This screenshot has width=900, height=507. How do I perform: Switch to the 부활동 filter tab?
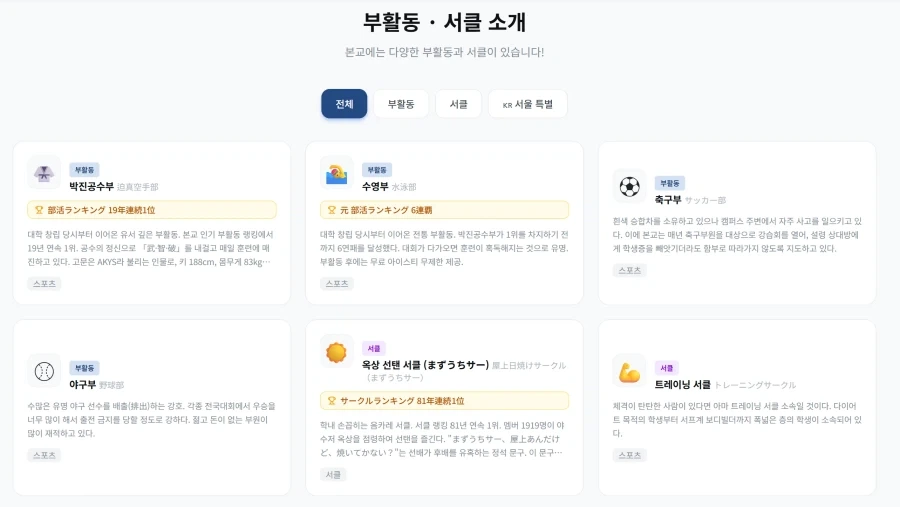(x=401, y=104)
